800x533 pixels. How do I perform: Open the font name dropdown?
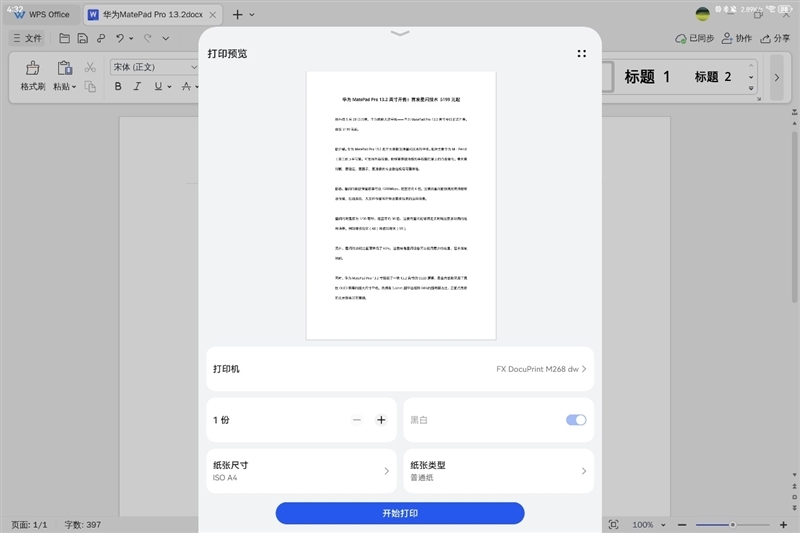click(x=194, y=67)
